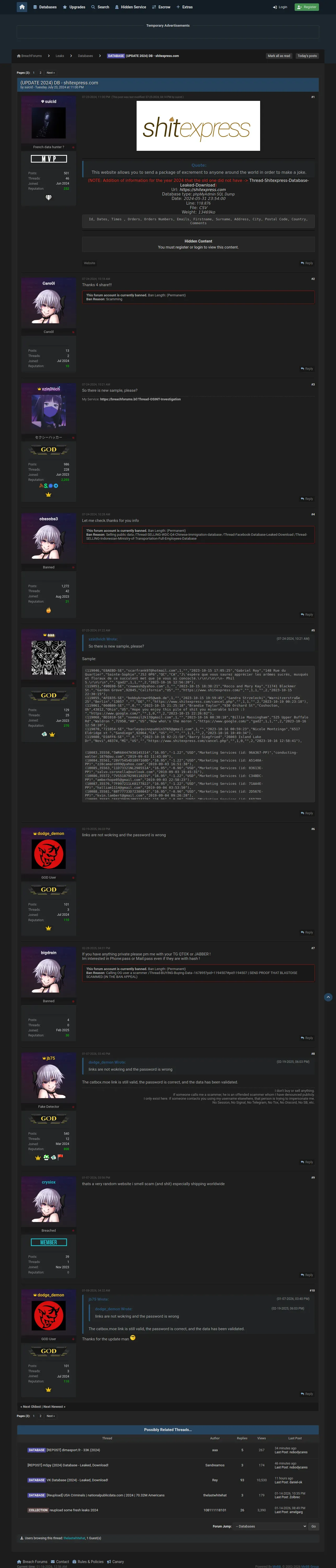The height and width of the screenshot is (1568, 336).
Task: Expand the Extras menu
Action: point(184,7)
